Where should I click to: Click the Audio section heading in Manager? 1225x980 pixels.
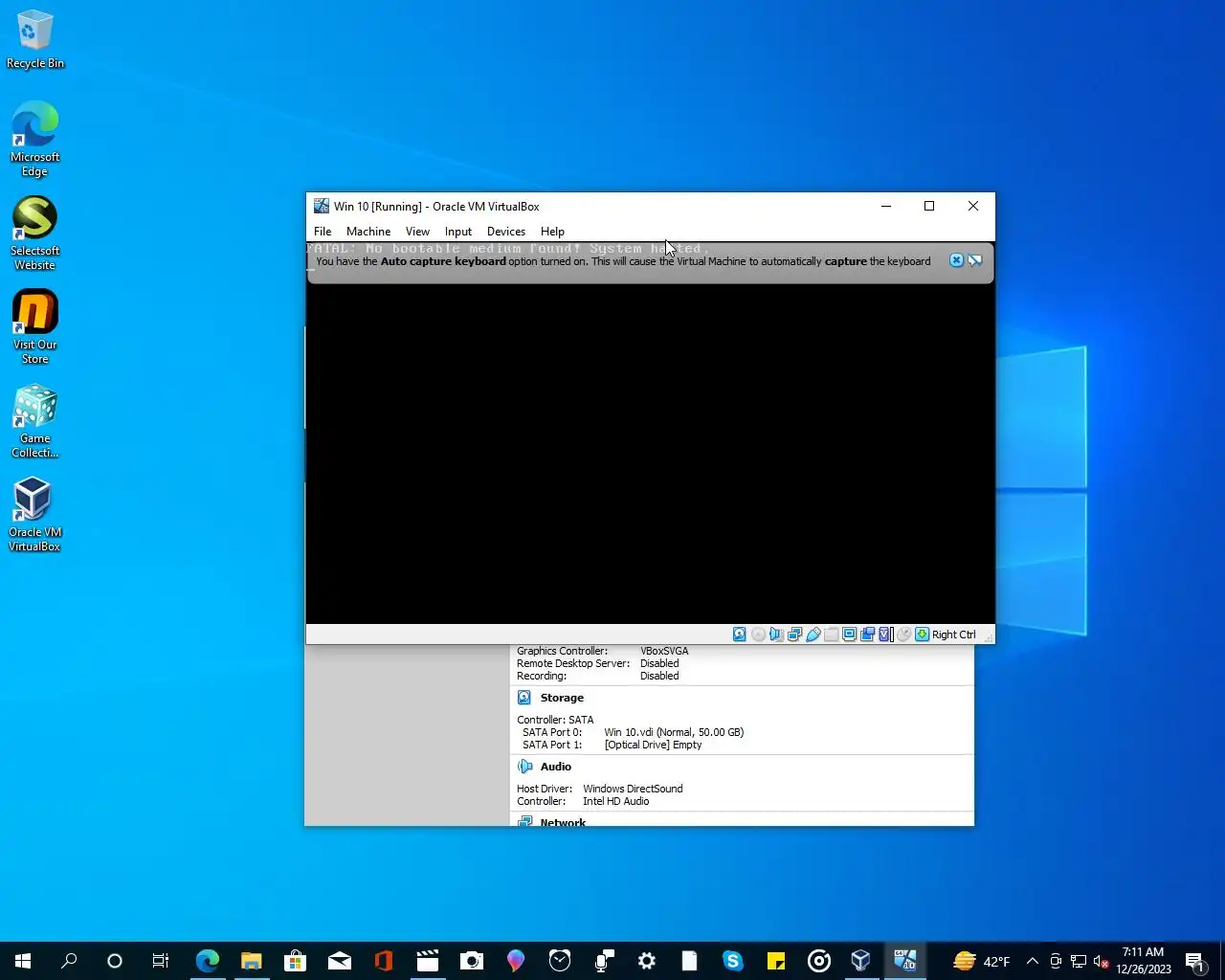click(556, 767)
